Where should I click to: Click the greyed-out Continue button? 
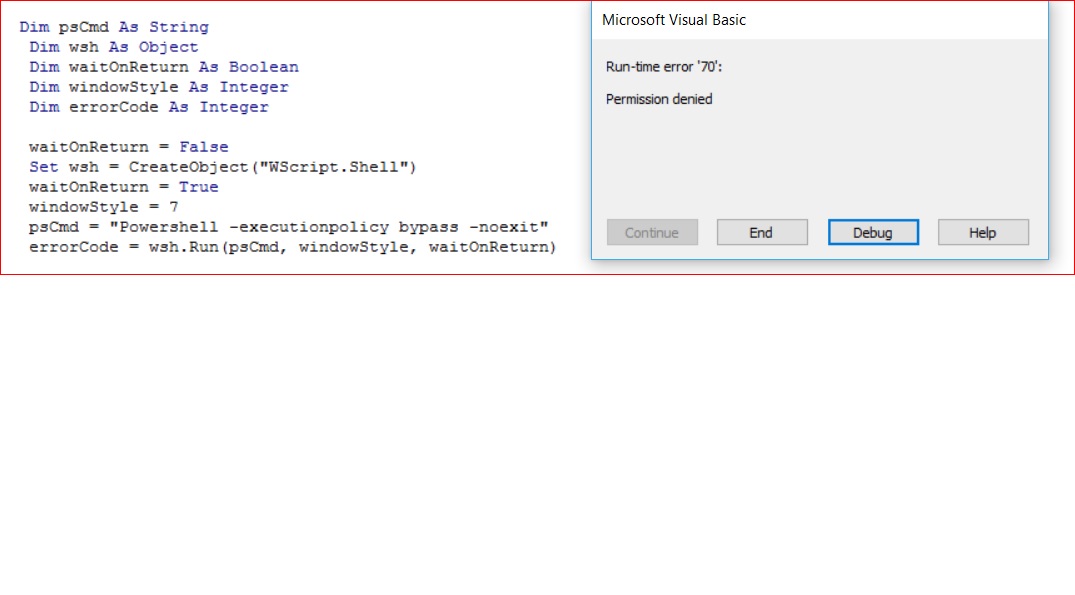(x=652, y=232)
